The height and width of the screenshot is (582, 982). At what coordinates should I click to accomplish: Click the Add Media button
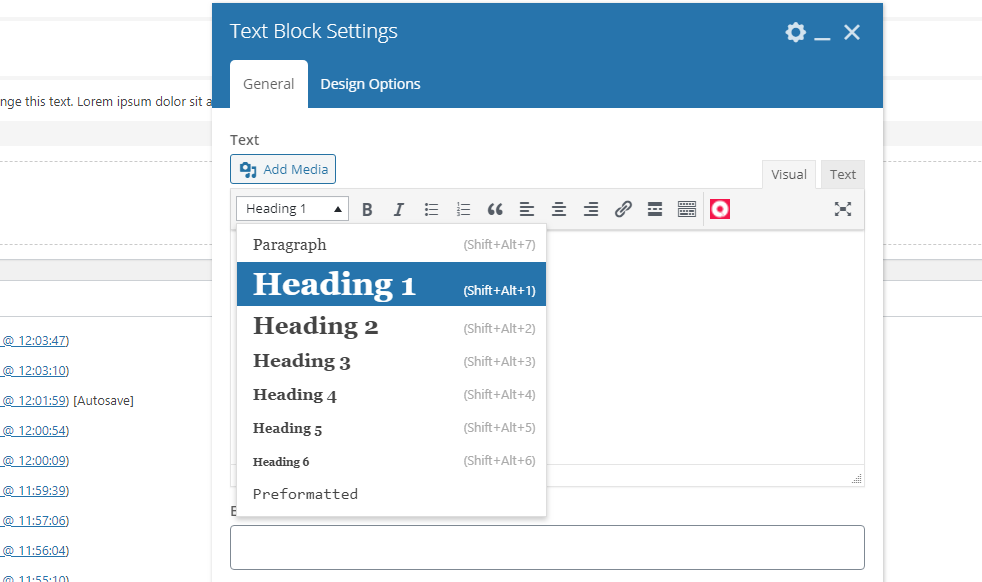(283, 169)
